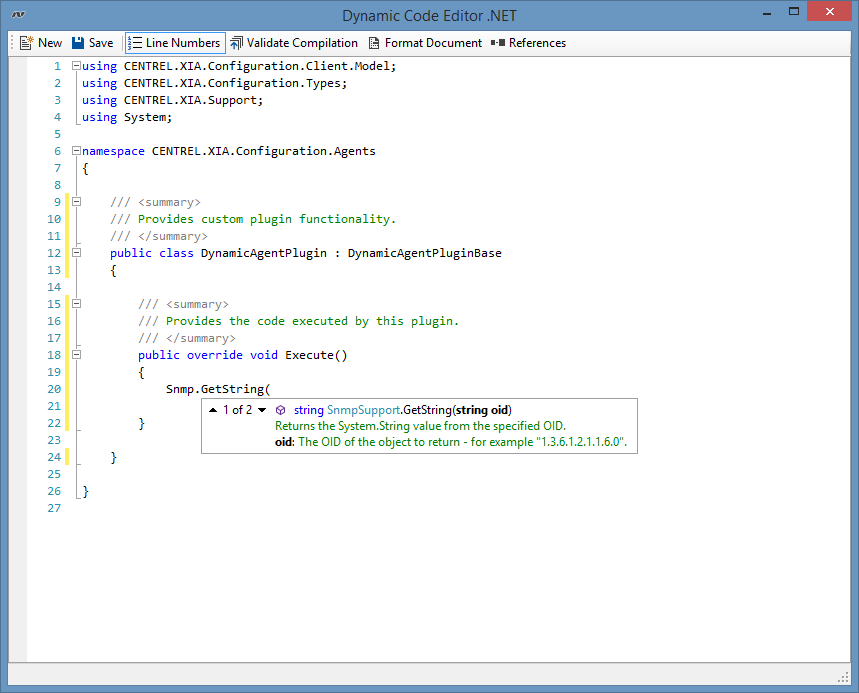This screenshot has height=693, width=859.
Task: Click on CENTREL.XIA.Configuration.Types using line
Action: coord(215,83)
